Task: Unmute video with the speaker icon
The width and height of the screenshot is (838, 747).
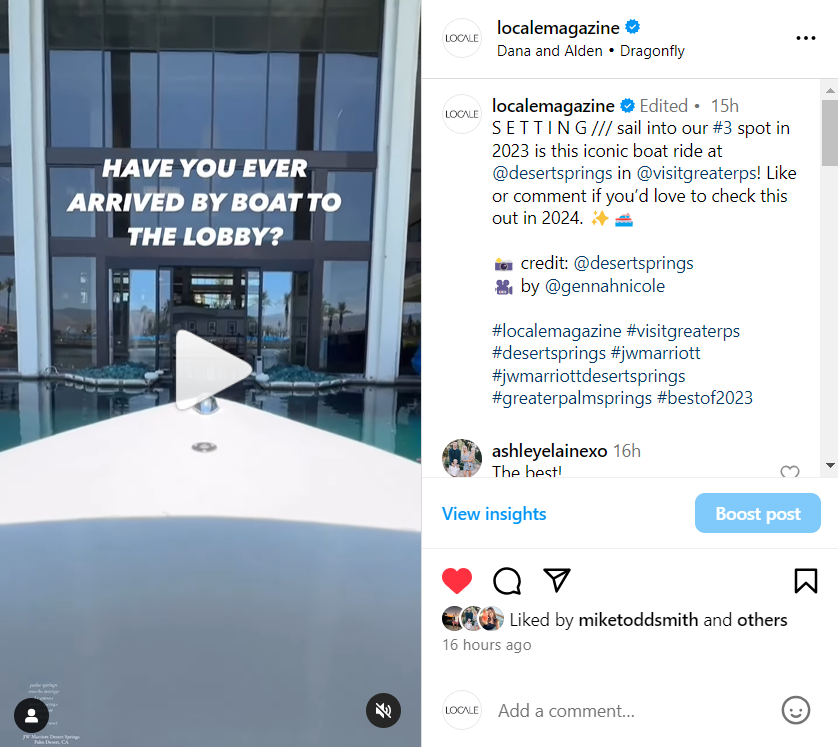Action: point(383,710)
